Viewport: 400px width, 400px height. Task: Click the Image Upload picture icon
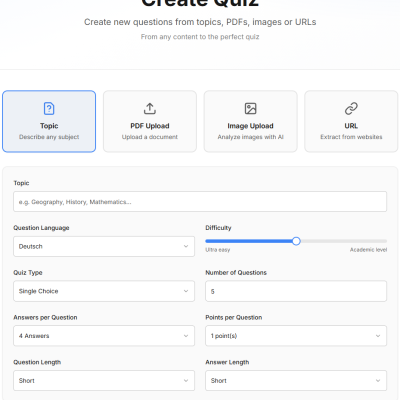250,109
